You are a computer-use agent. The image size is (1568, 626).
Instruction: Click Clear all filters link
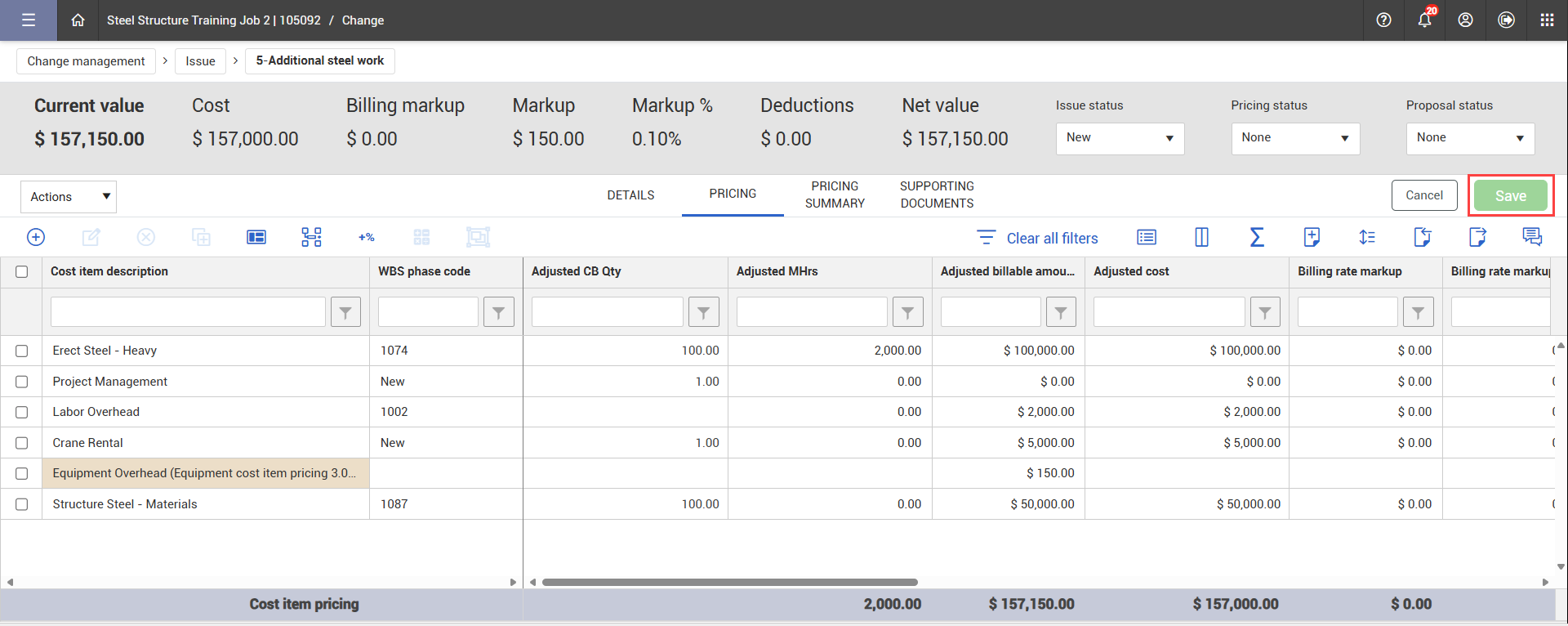pyautogui.click(x=1052, y=238)
